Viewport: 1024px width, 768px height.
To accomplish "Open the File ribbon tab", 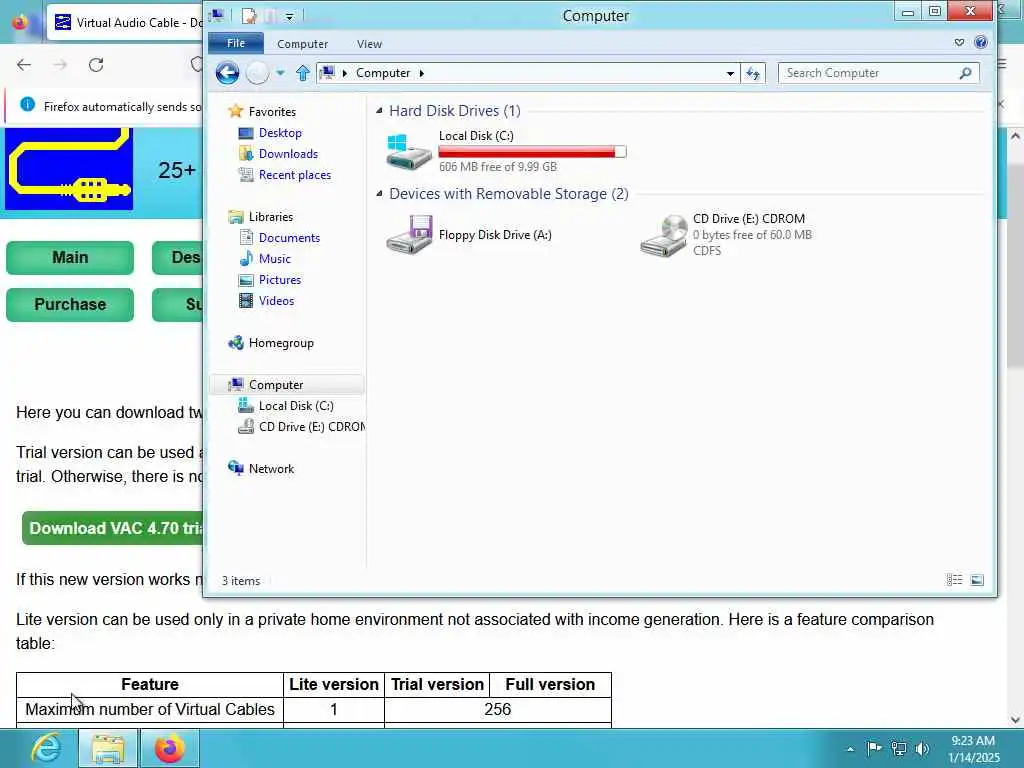I will tap(236, 43).
